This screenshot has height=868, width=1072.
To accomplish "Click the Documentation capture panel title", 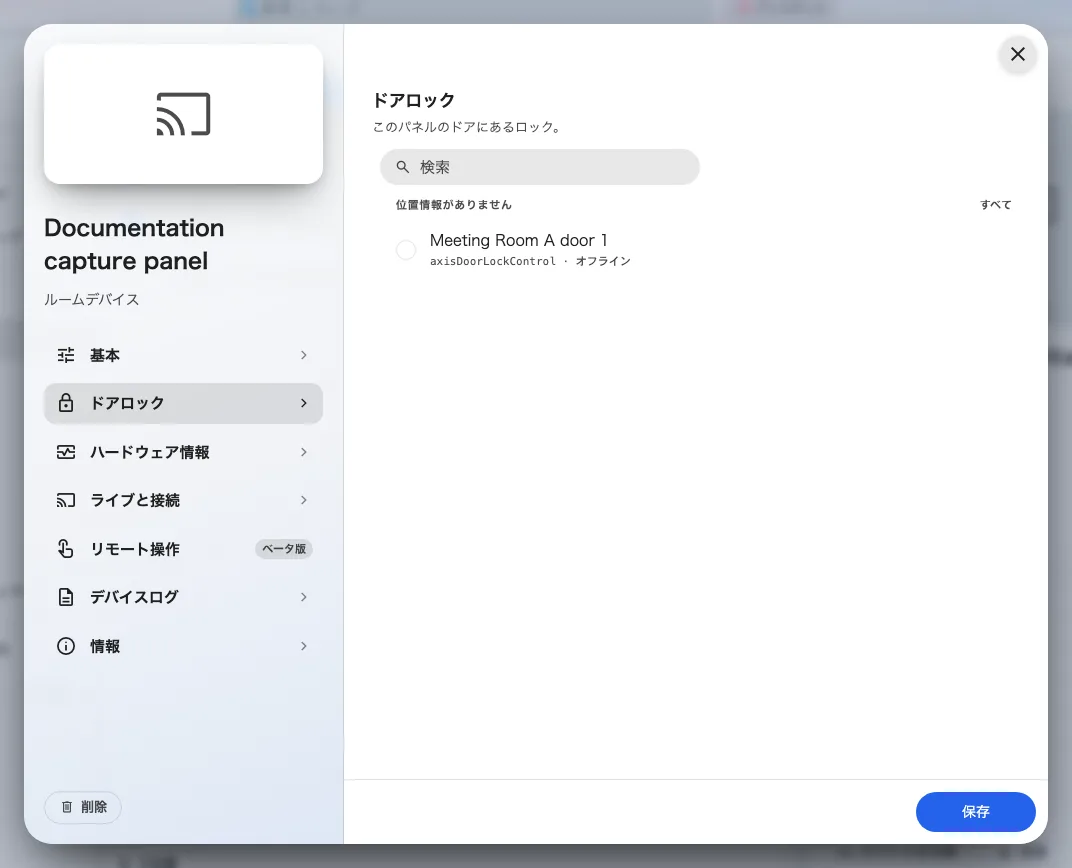I will tap(134, 244).
